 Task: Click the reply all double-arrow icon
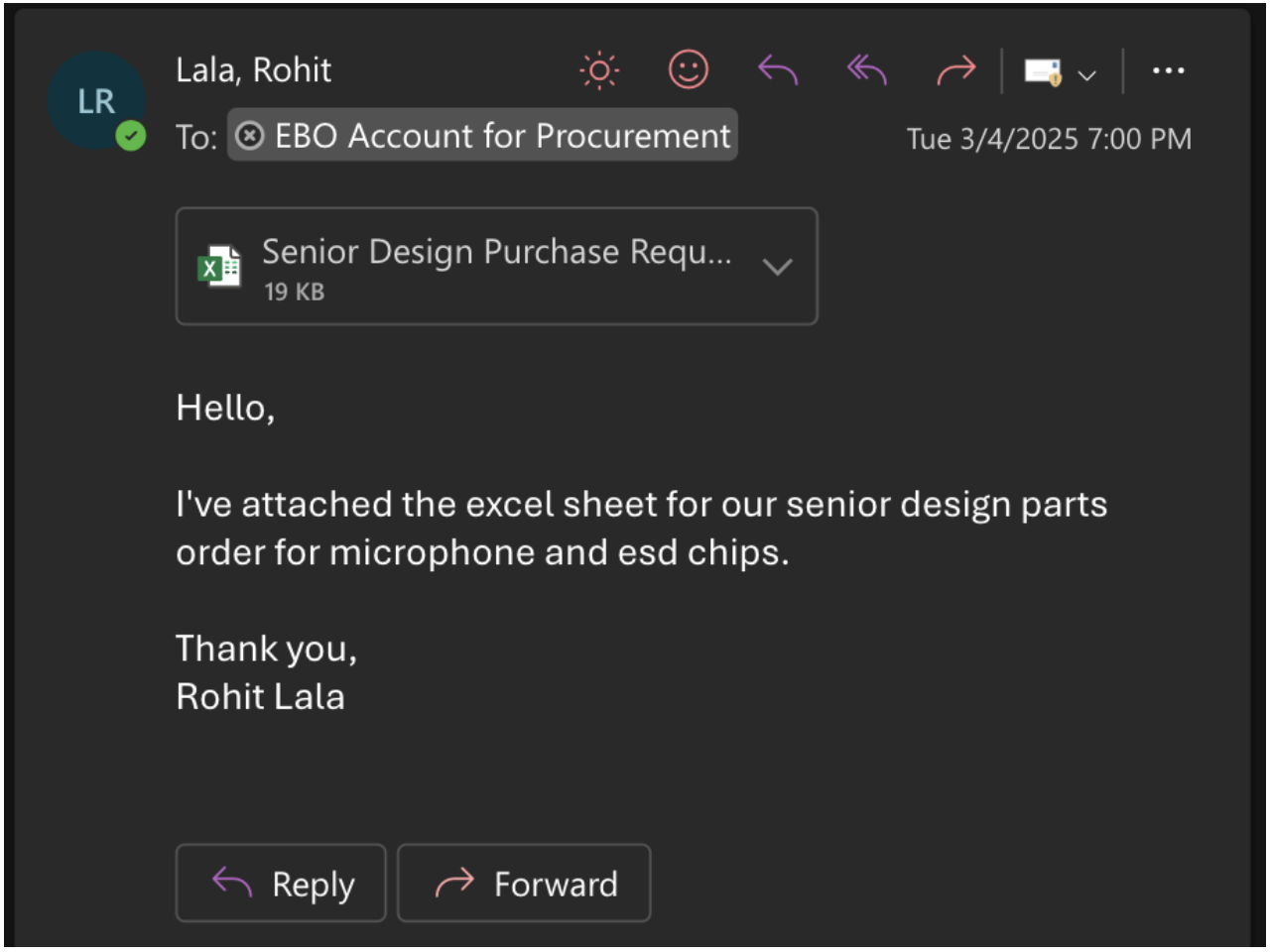point(866,70)
